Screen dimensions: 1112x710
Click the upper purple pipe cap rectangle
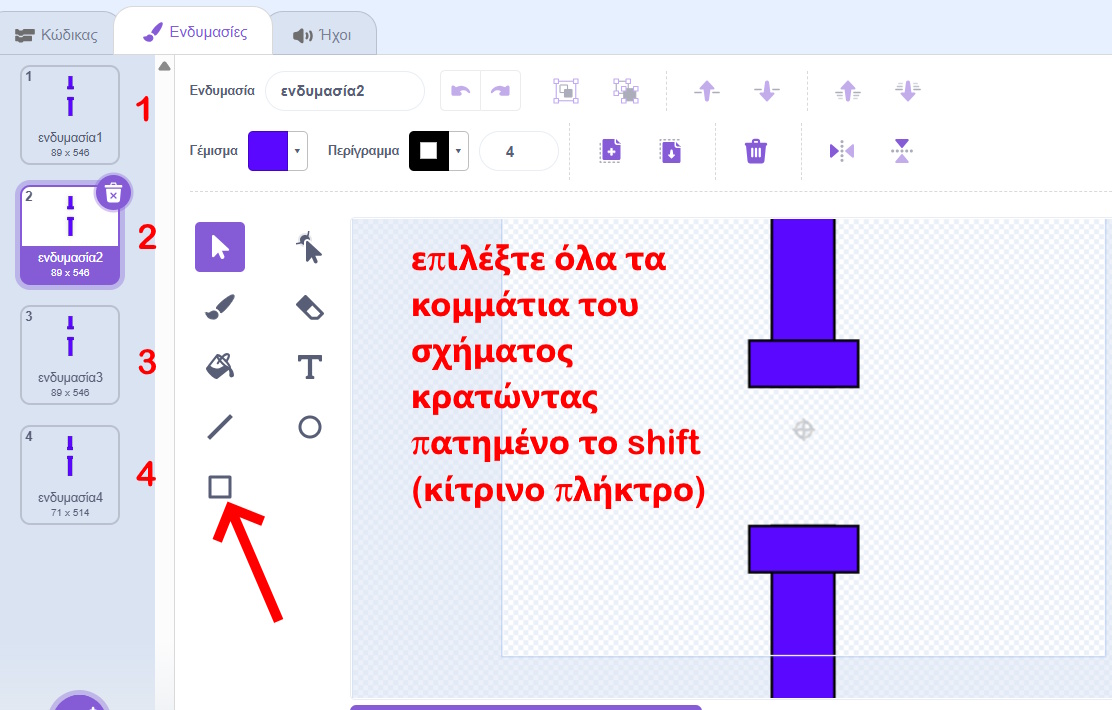[804, 364]
